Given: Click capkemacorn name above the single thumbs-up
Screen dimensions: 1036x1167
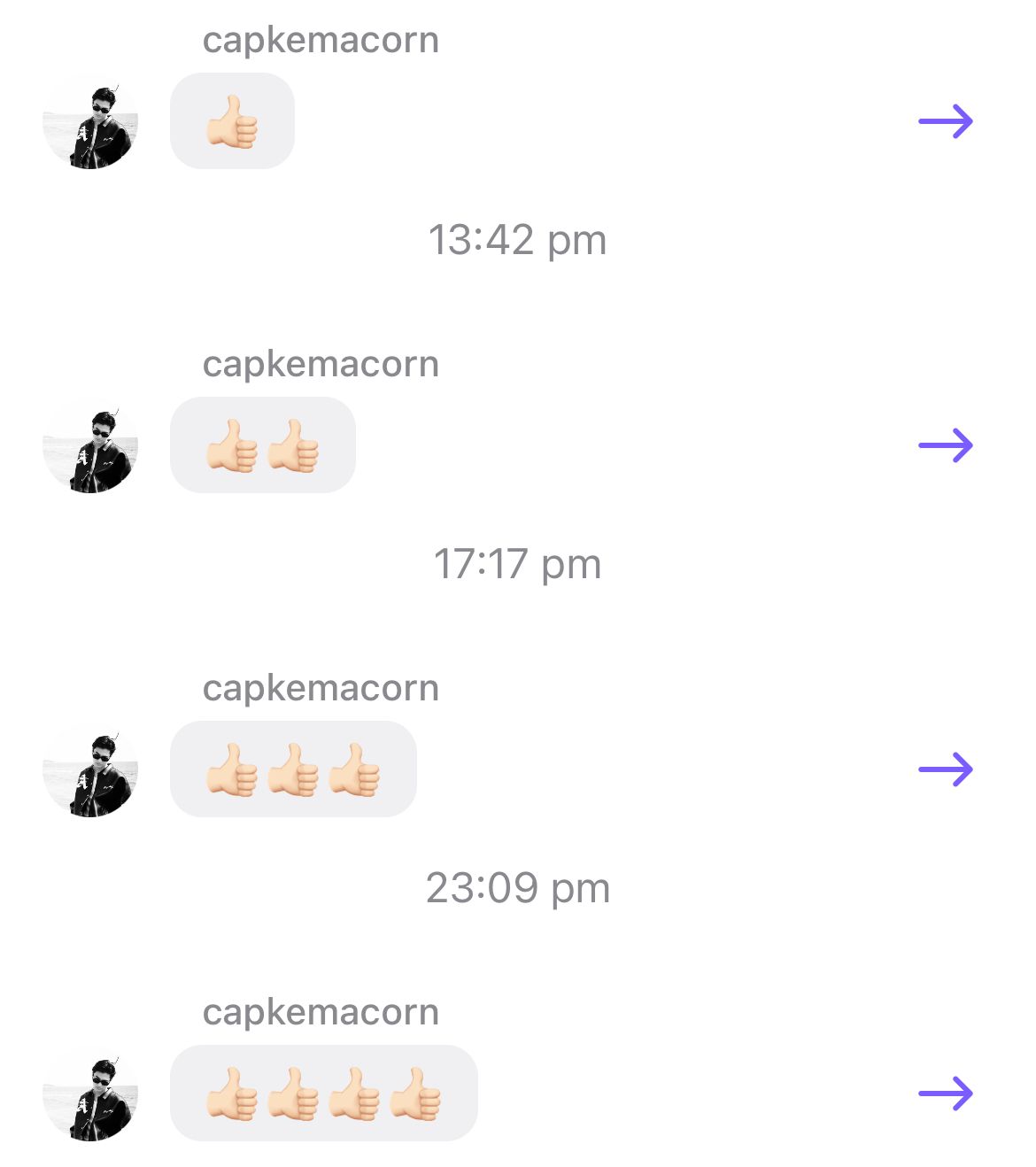Looking at the screenshot, I should 321,40.
